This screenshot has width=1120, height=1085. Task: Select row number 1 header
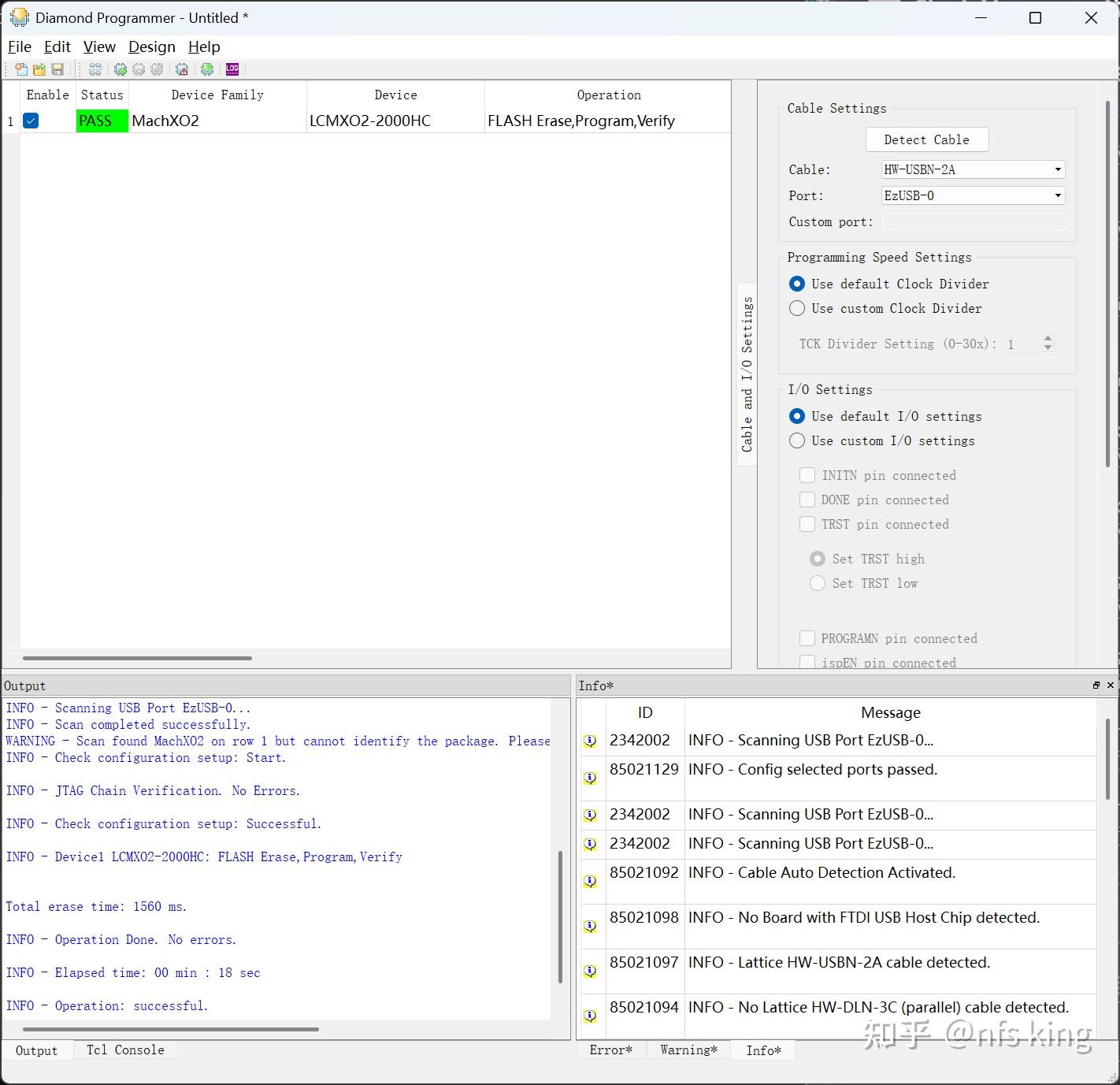tap(10, 121)
